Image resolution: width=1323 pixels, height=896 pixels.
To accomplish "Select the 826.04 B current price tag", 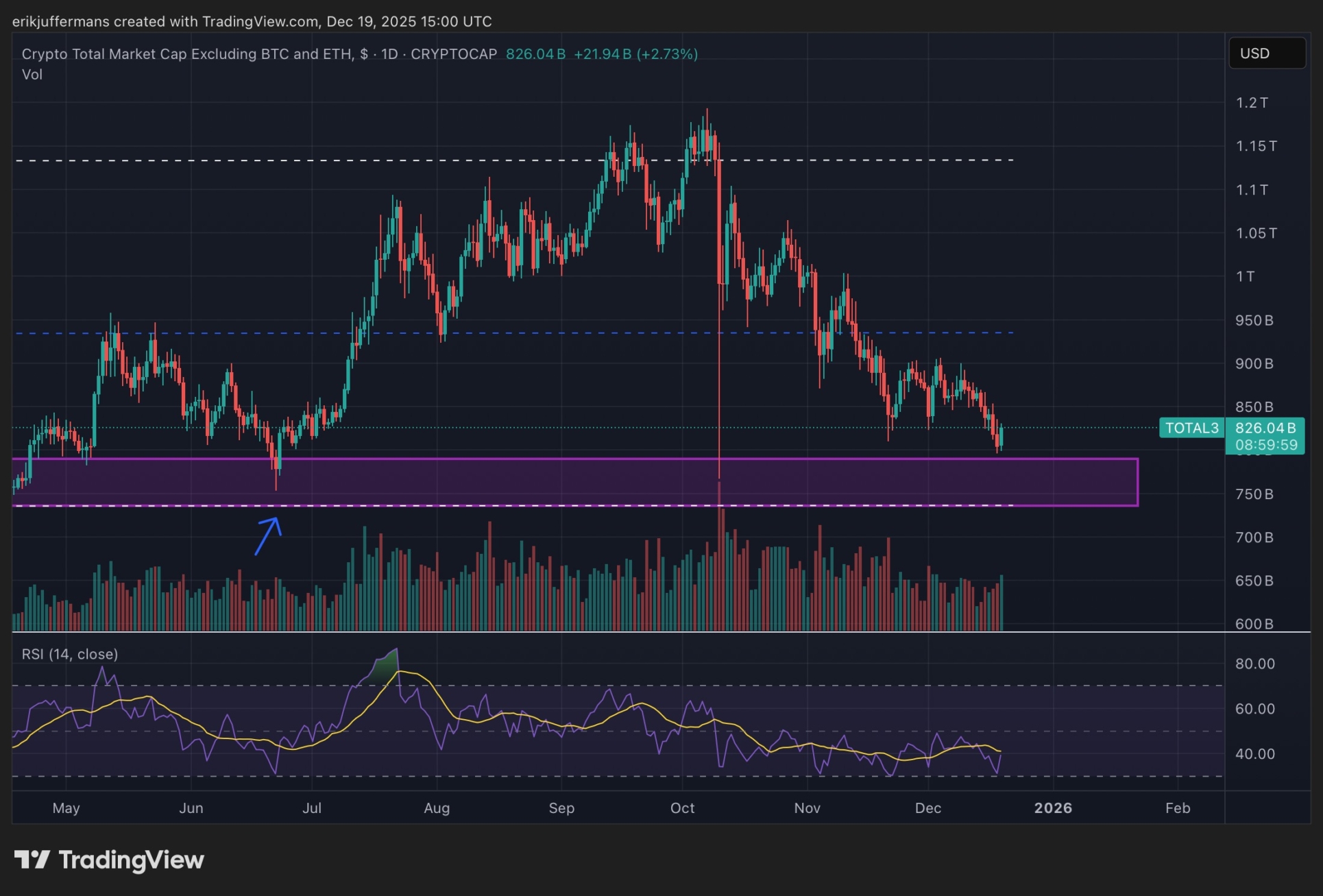I will click(1265, 428).
